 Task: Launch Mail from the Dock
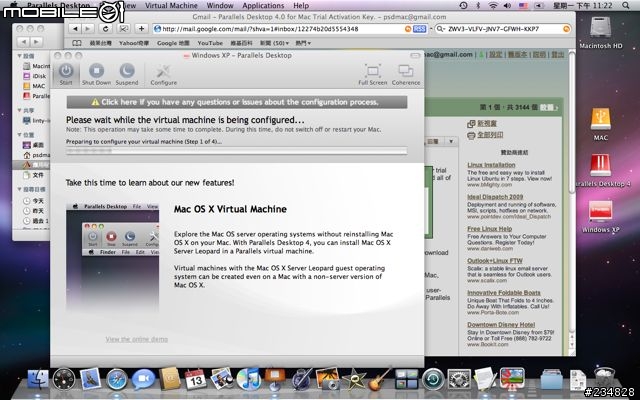[x=90, y=379]
